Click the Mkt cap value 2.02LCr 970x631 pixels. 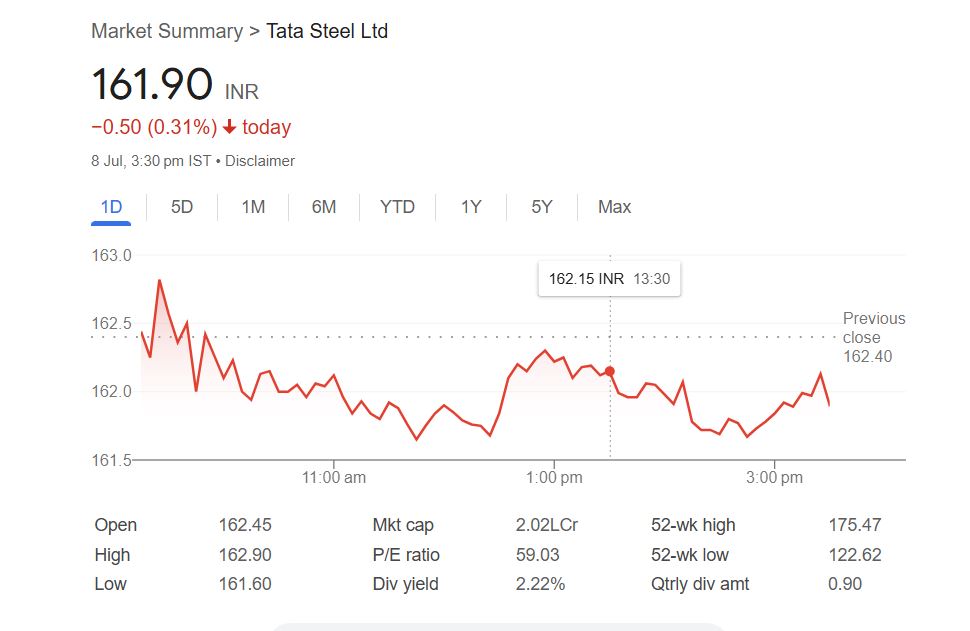547,525
